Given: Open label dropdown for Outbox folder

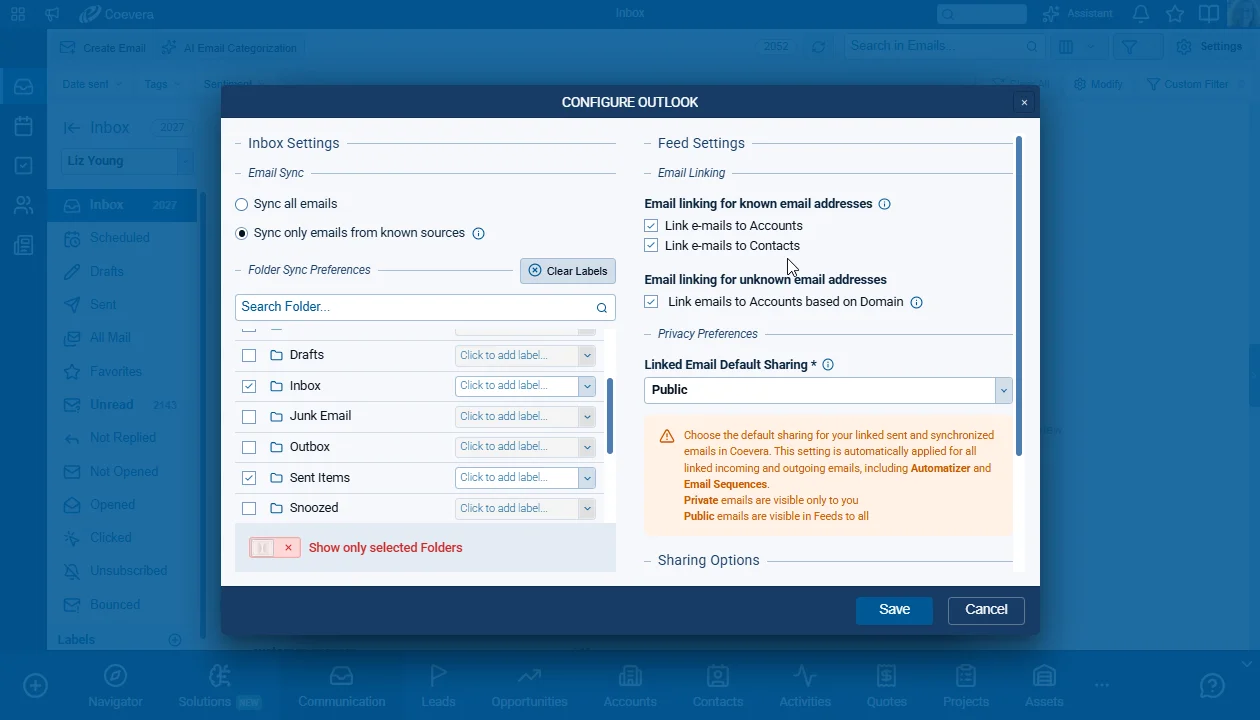Looking at the screenshot, I should [x=587, y=447].
